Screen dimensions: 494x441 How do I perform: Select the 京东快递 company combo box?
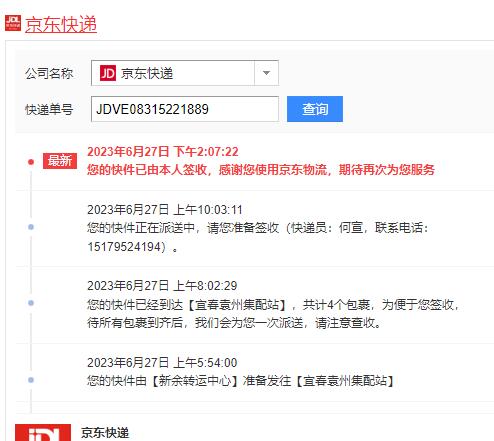coord(185,73)
